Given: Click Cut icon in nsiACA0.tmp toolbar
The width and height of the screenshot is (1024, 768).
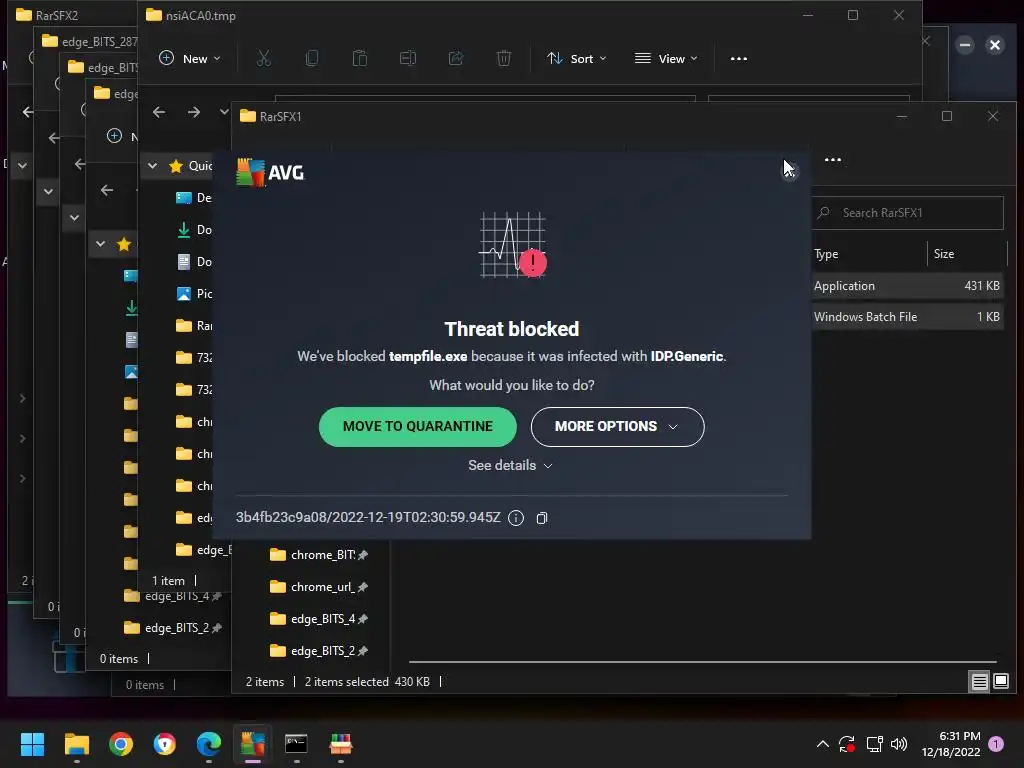Looking at the screenshot, I should [x=264, y=59].
